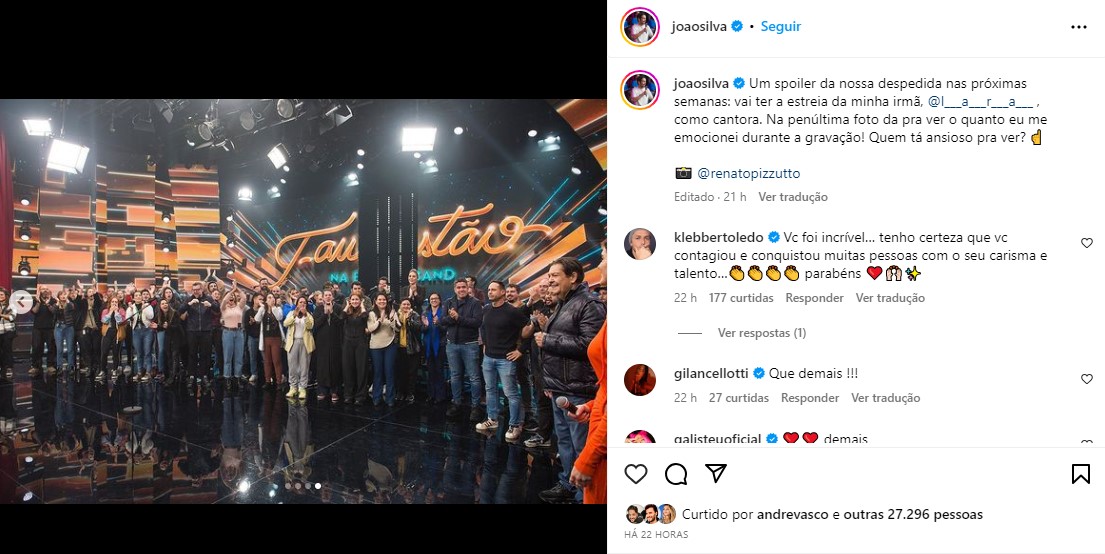This screenshot has height=554, width=1105.
Task: Like gilancellotti's comment heart
Action: [1087, 379]
